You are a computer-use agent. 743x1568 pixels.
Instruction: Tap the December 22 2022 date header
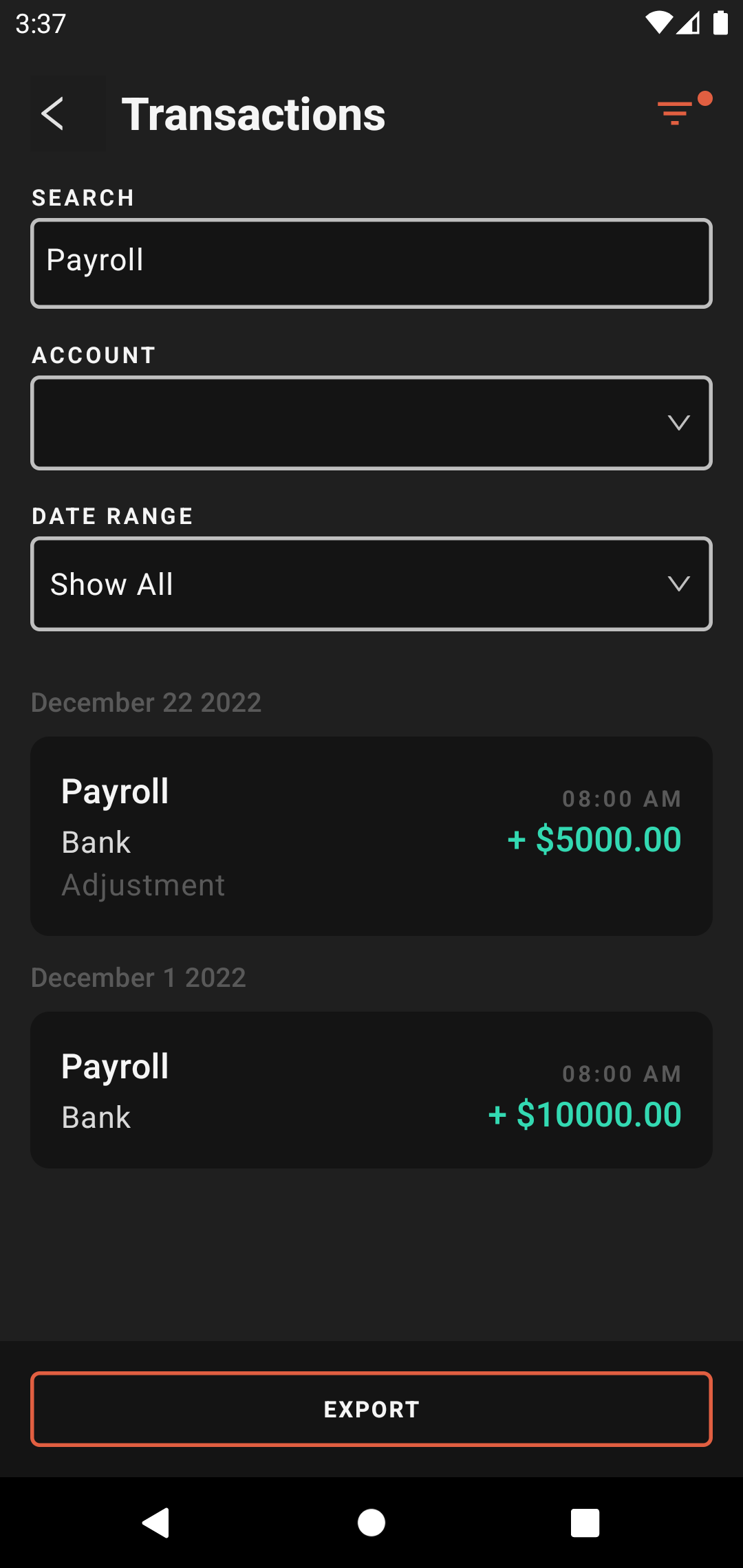click(x=147, y=703)
